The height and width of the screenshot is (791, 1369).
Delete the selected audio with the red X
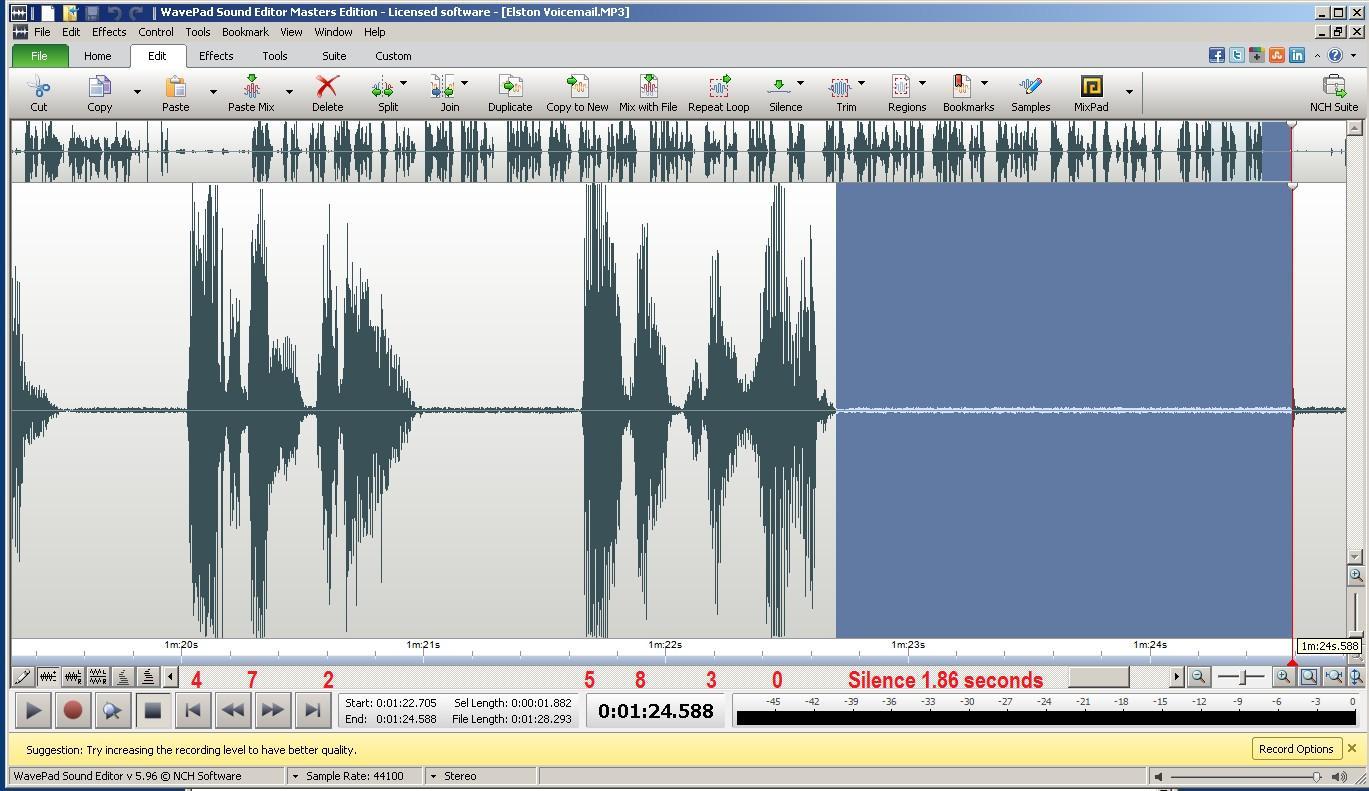coord(327,93)
